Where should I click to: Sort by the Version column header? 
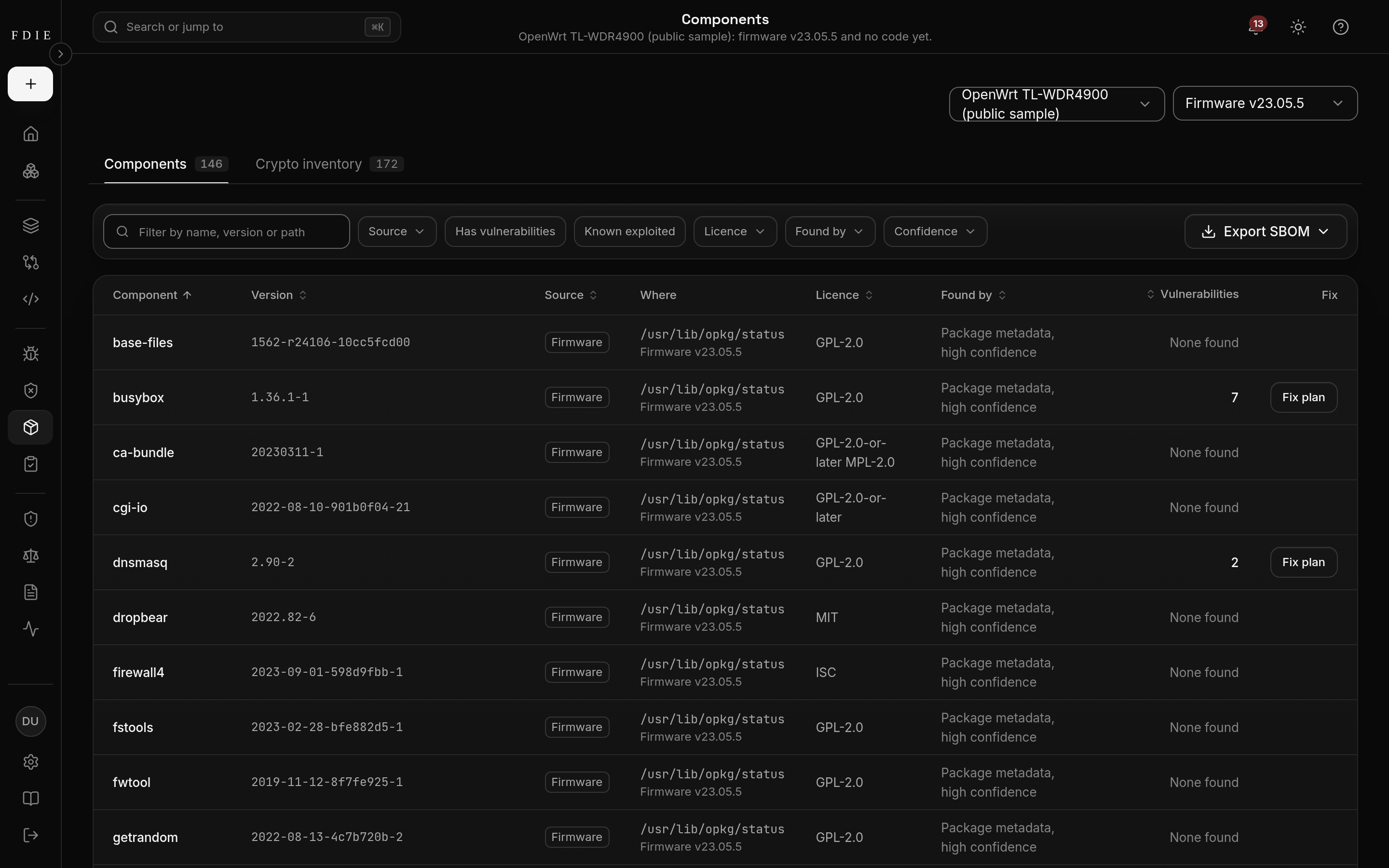279,295
